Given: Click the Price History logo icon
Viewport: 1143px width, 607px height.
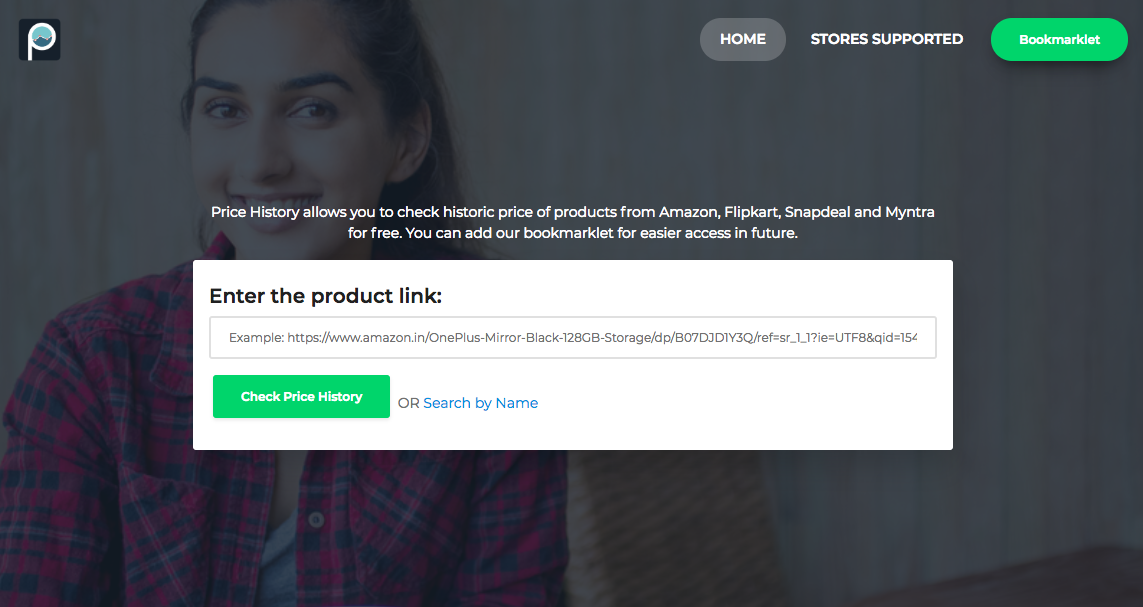Looking at the screenshot, I should coord(40,40).
